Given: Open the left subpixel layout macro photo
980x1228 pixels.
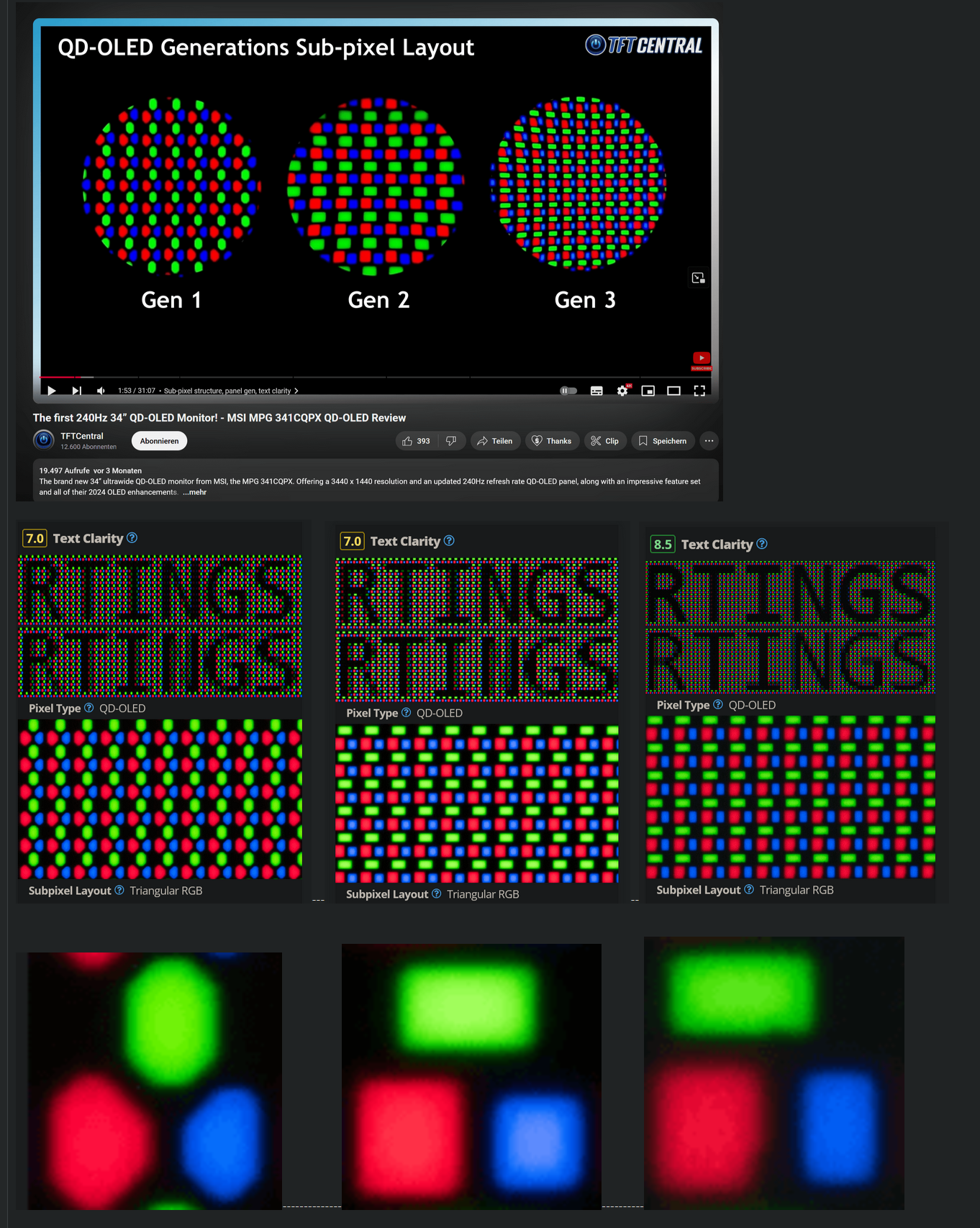Looking at the screenshot, I should point(160,799).
